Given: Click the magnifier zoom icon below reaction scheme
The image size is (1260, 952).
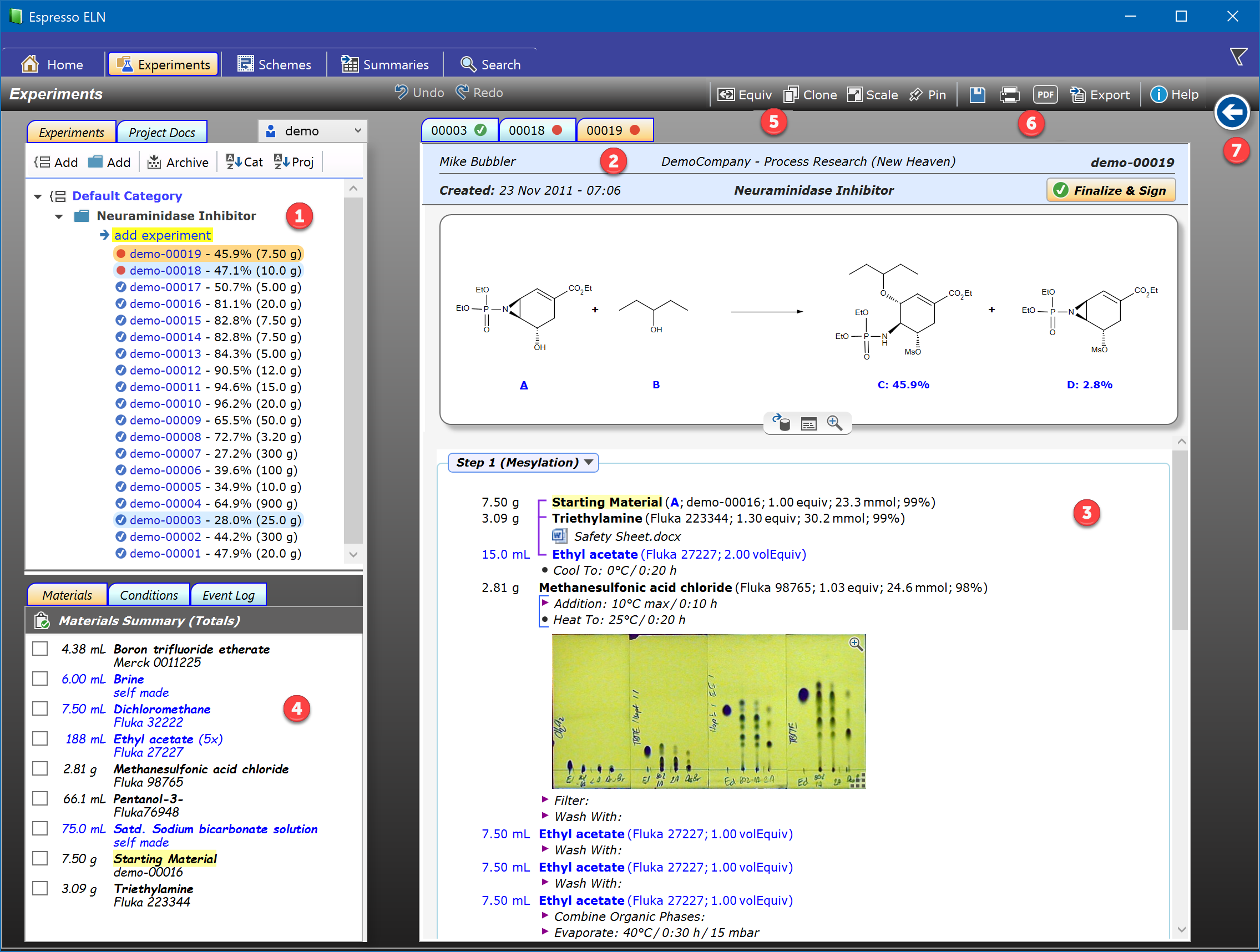Looking at the screenshot, I should pyautogui.click(x=834, y=423).
